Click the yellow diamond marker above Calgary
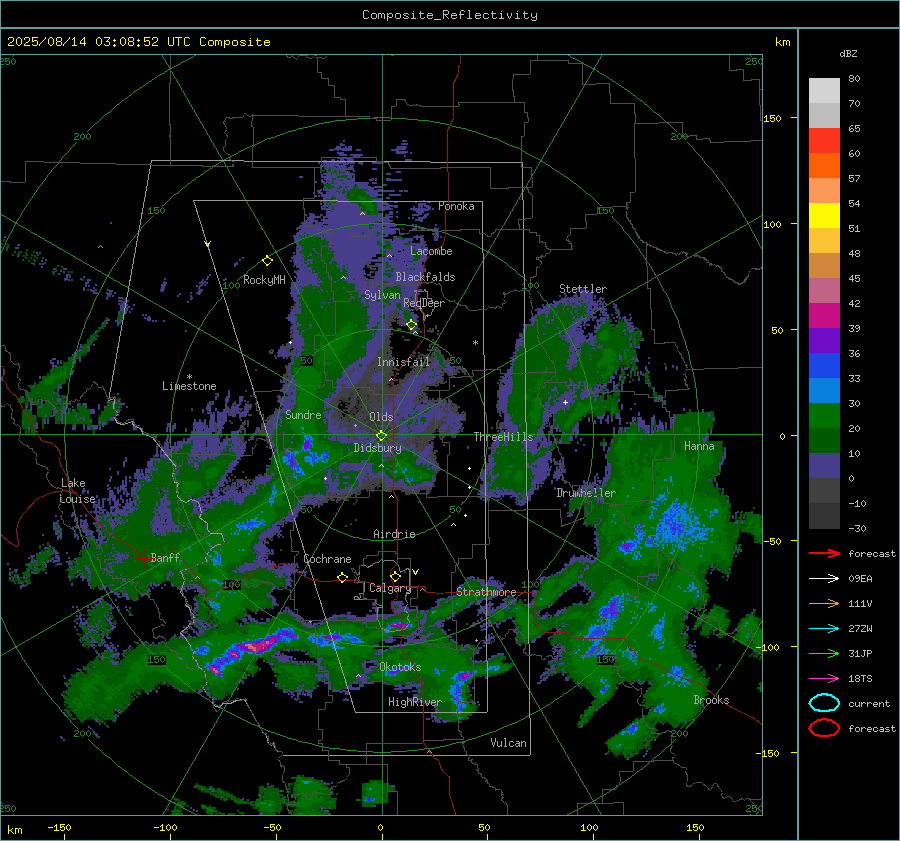Screen dimensions: 900x841 [x=395, y=576]
